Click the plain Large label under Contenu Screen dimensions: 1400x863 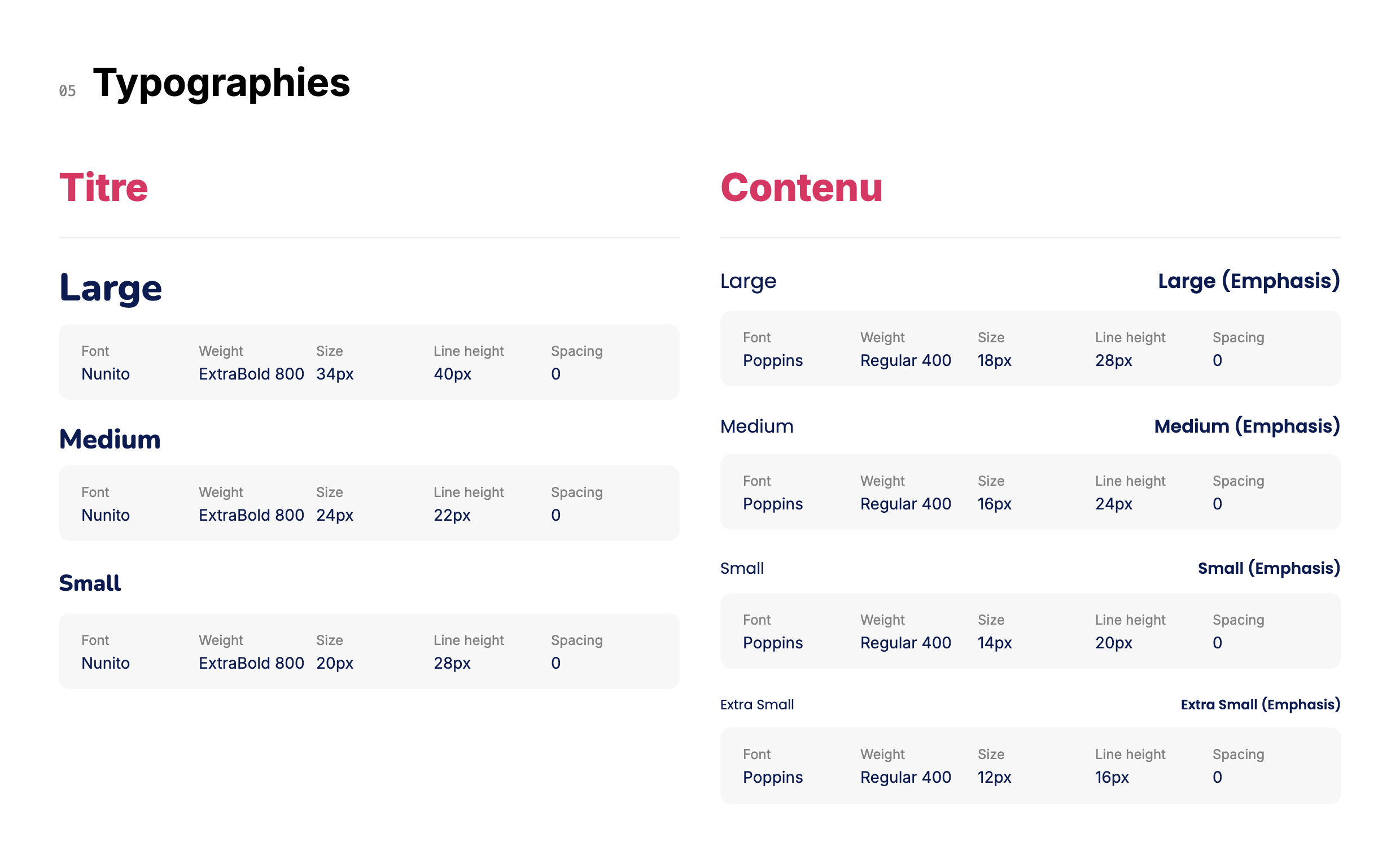(x=748, y=281)
